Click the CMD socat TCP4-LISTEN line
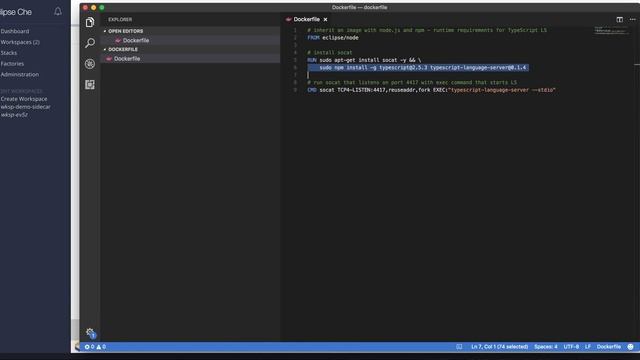Image resolution: width=640 pixels, height=360 pixels. tap(431, 90)
